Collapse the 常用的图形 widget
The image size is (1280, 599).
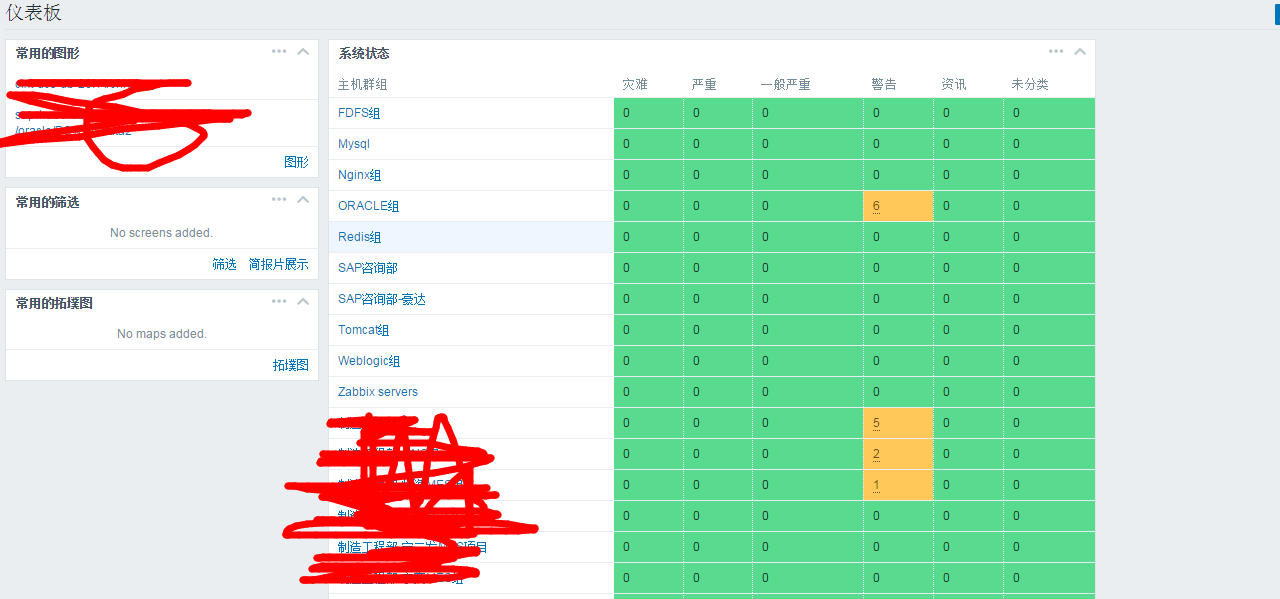point(303,52)
